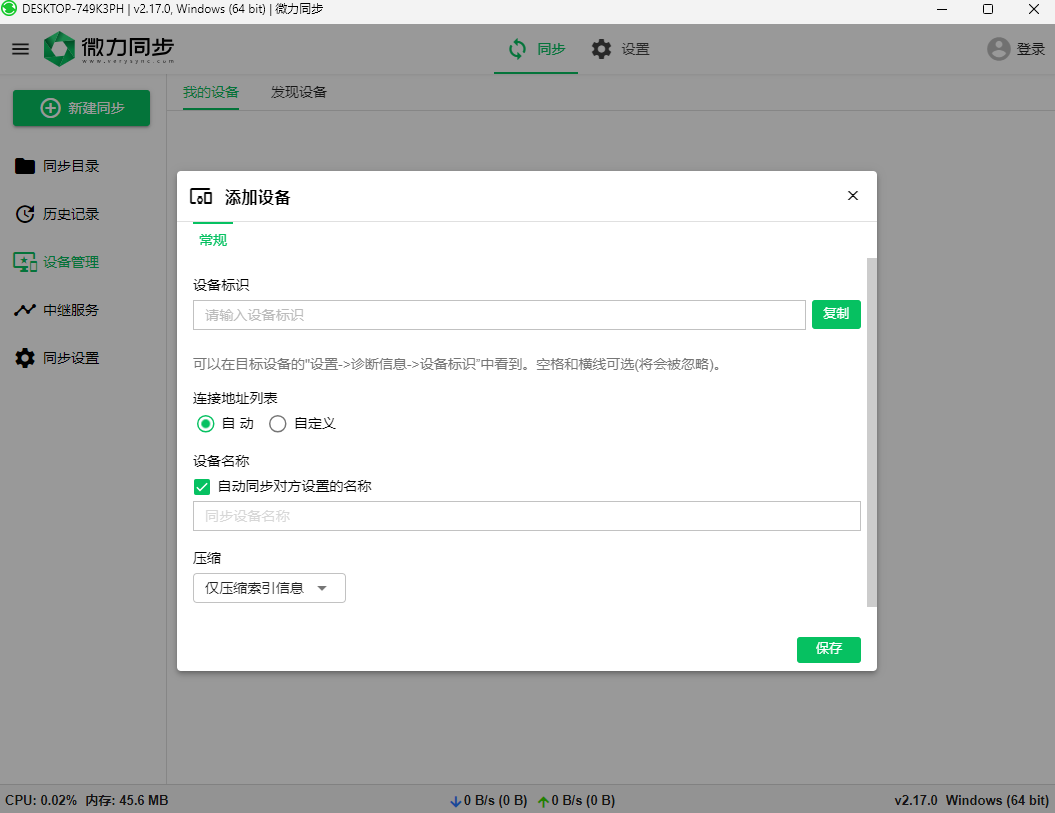1055x813 pixels.
Task: Click the 微力同步 logo
Action: pos(108,47)
